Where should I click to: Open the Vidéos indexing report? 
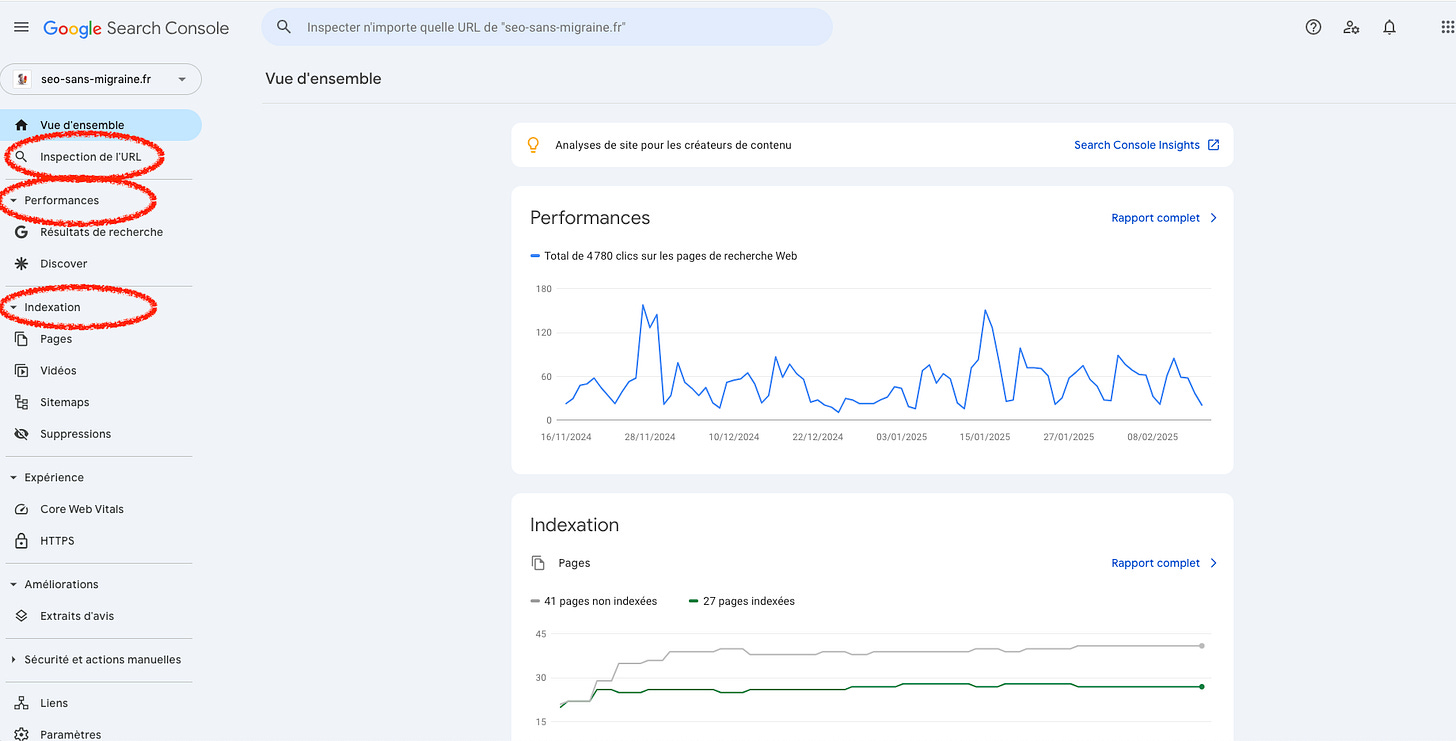click(x=58, y=371)
